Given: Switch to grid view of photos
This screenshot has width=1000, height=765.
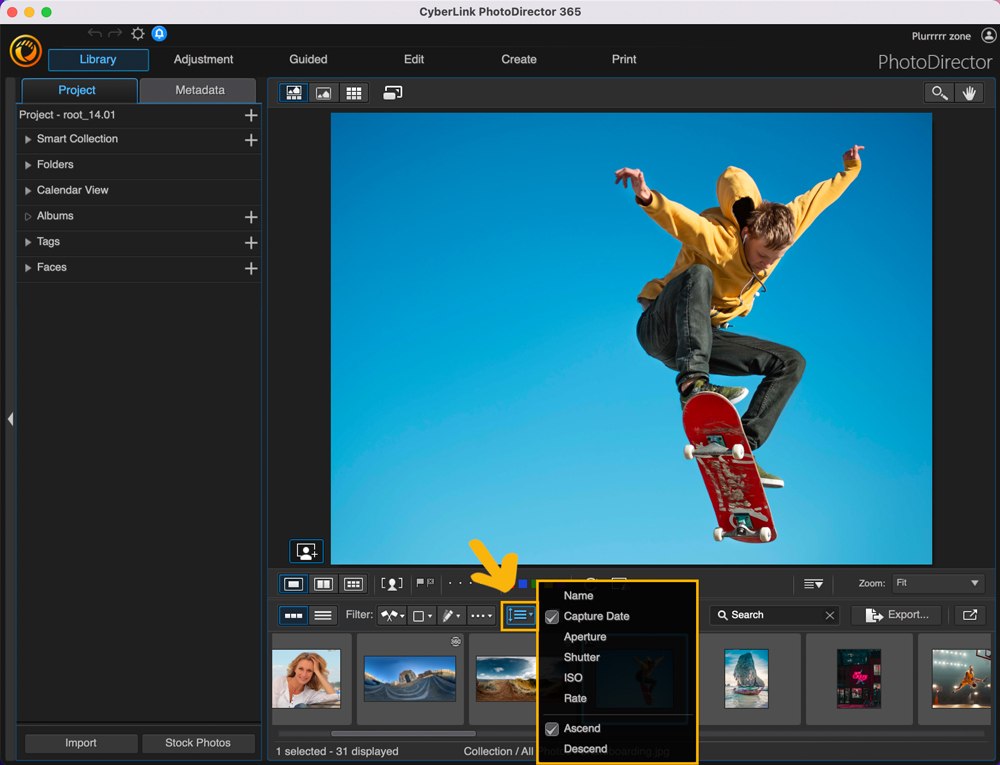Looking at the screenshot, I should click(x=353, y=92).
